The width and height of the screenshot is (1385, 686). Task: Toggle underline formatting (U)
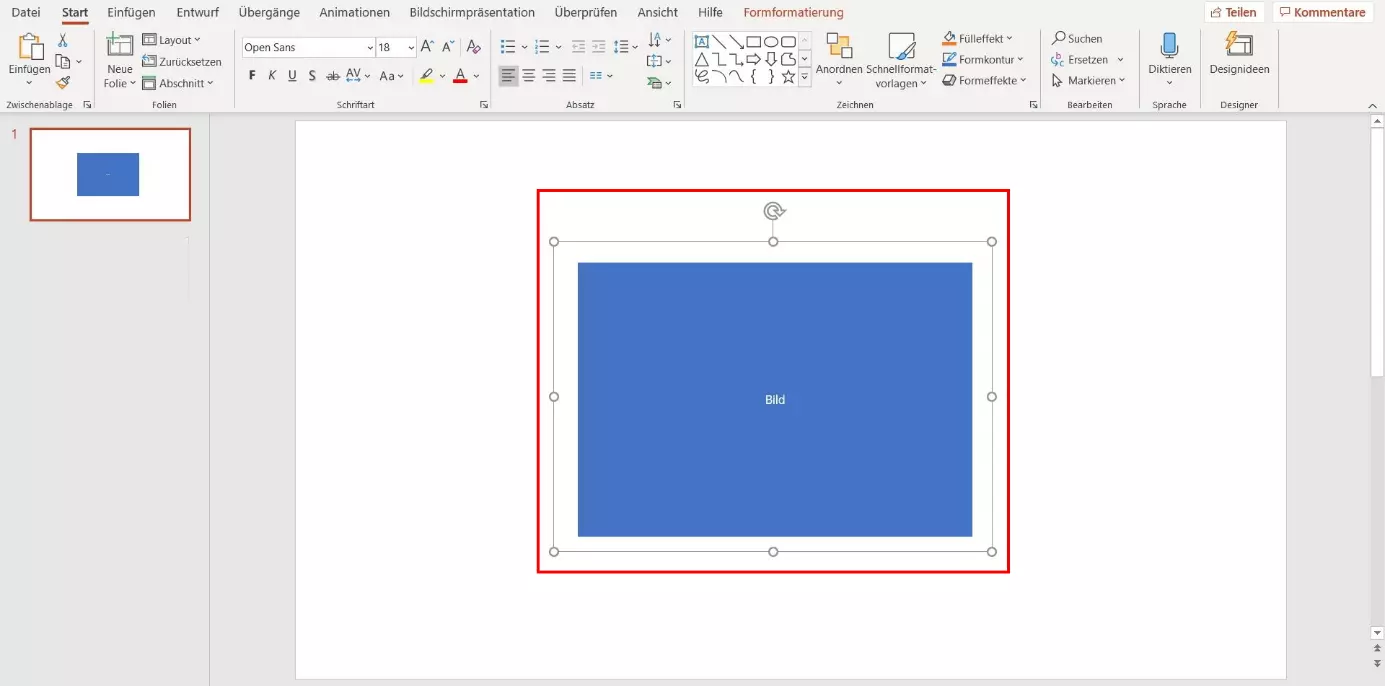(x=292, y=76)
